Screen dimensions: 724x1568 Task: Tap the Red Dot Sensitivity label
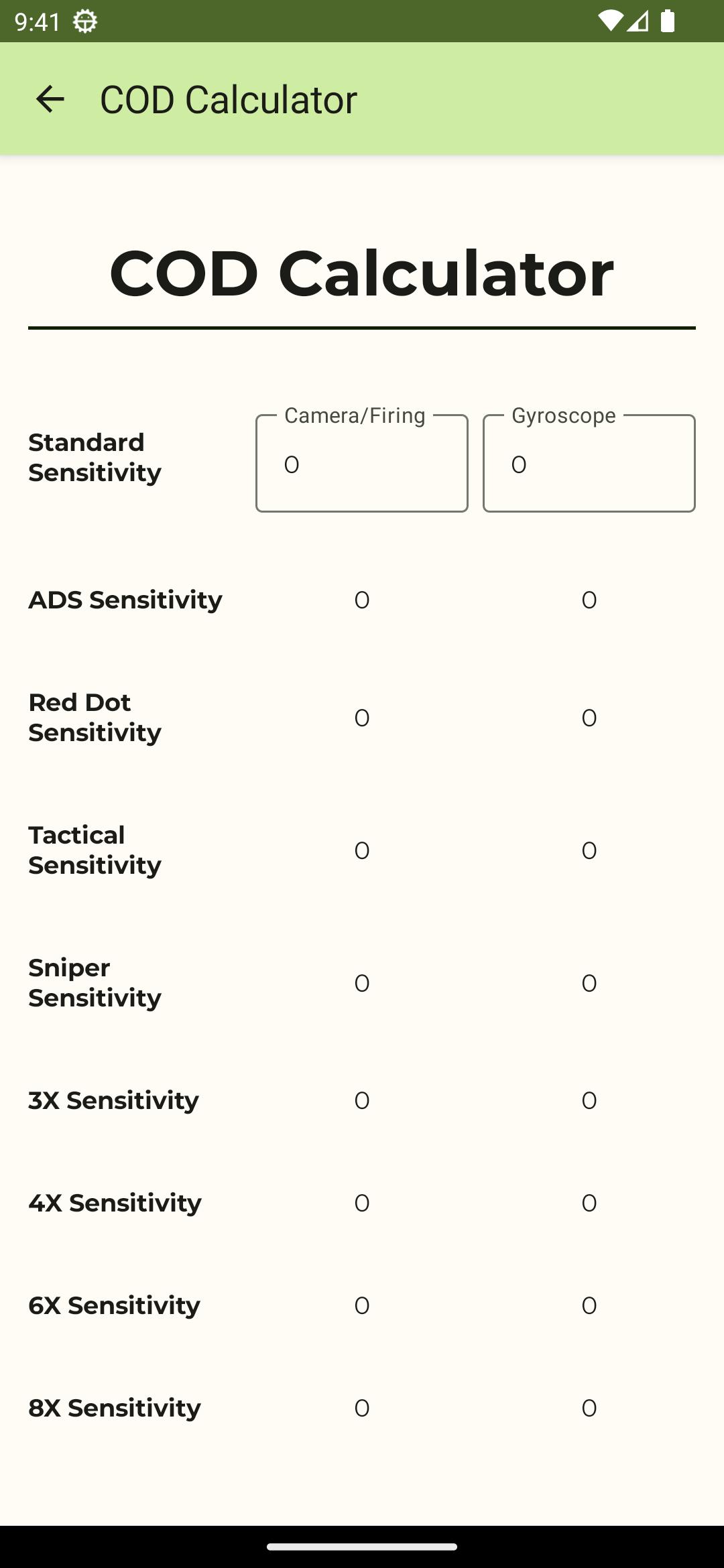(95, 717)
